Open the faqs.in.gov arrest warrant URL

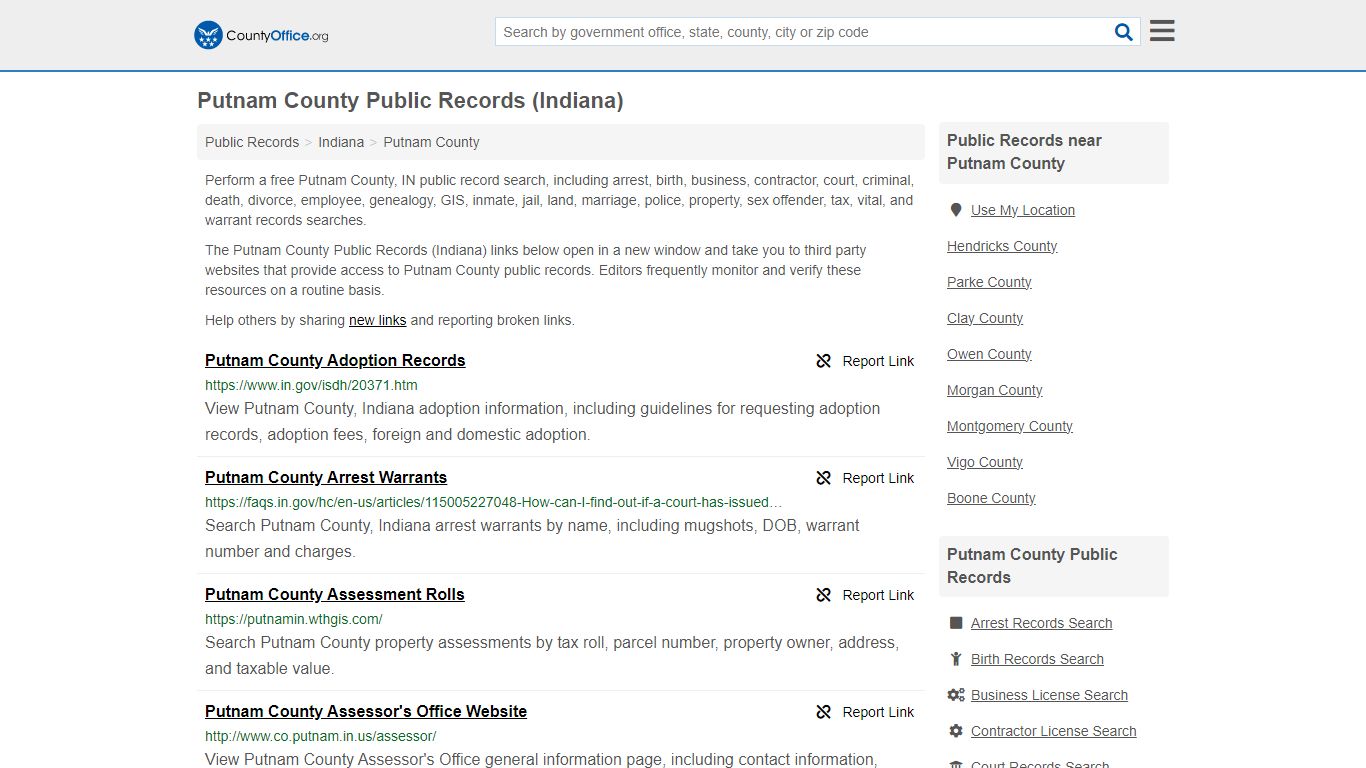[494, 502]
